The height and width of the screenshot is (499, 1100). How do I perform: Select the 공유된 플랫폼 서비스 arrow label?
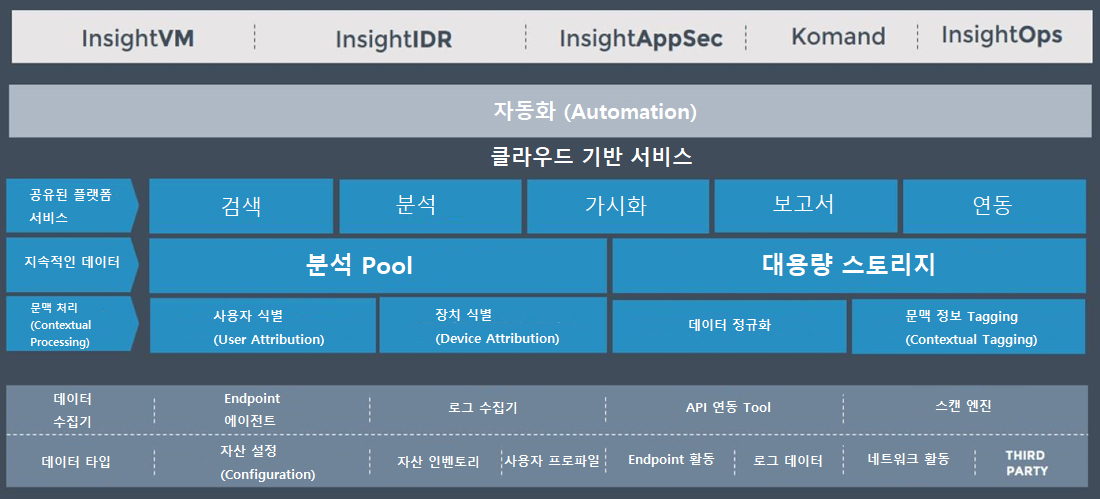click(x=72, y=206)
